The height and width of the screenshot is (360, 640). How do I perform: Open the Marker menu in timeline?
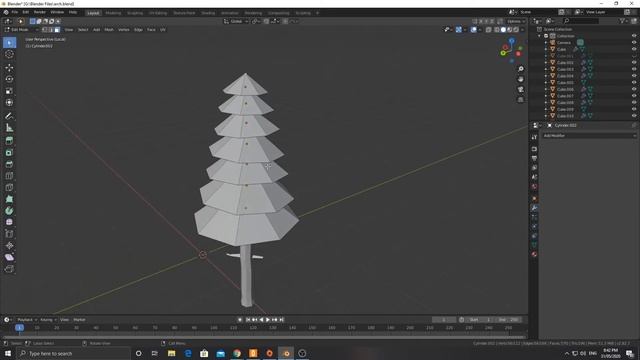79,320
